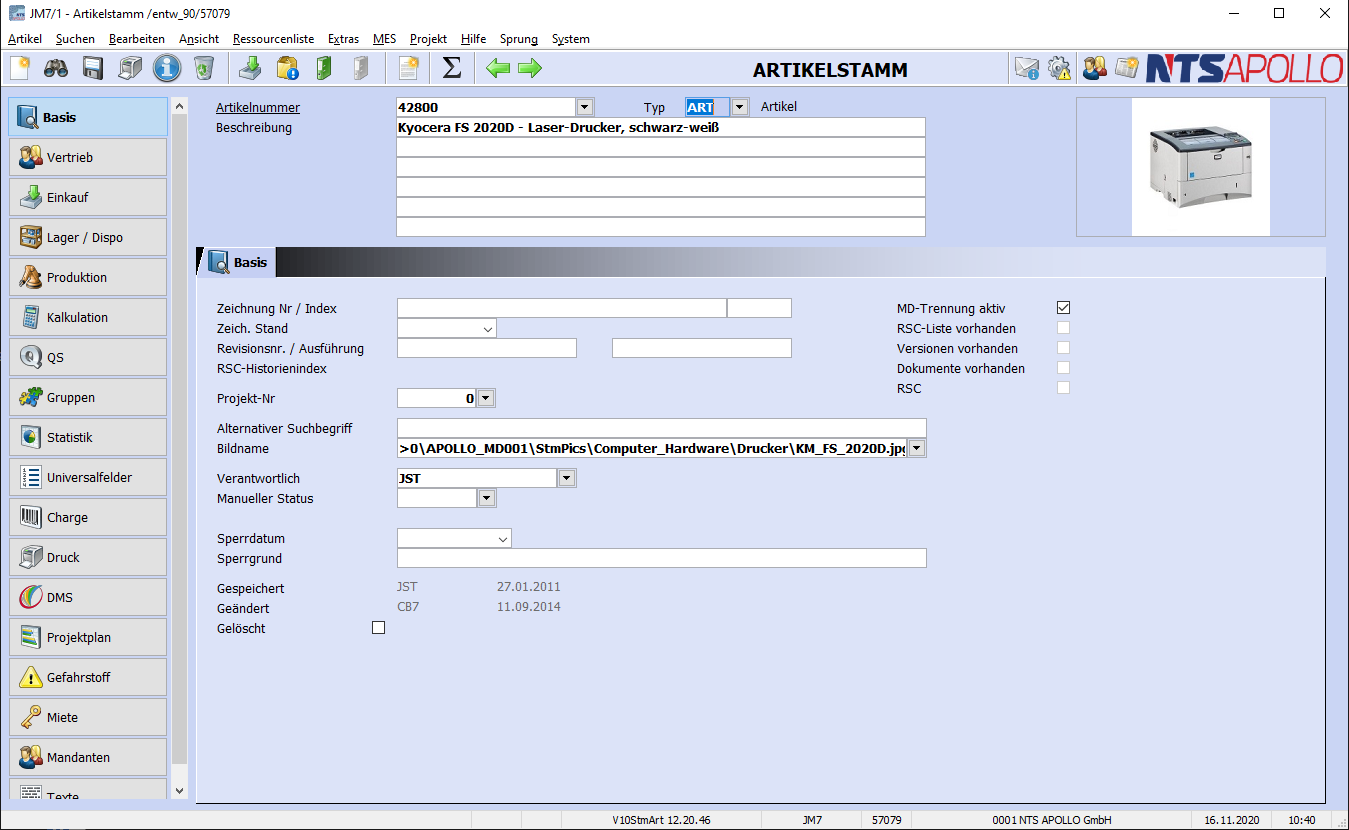
Task: Open the newspaper news icon
Action: [x=1127, y=68]
